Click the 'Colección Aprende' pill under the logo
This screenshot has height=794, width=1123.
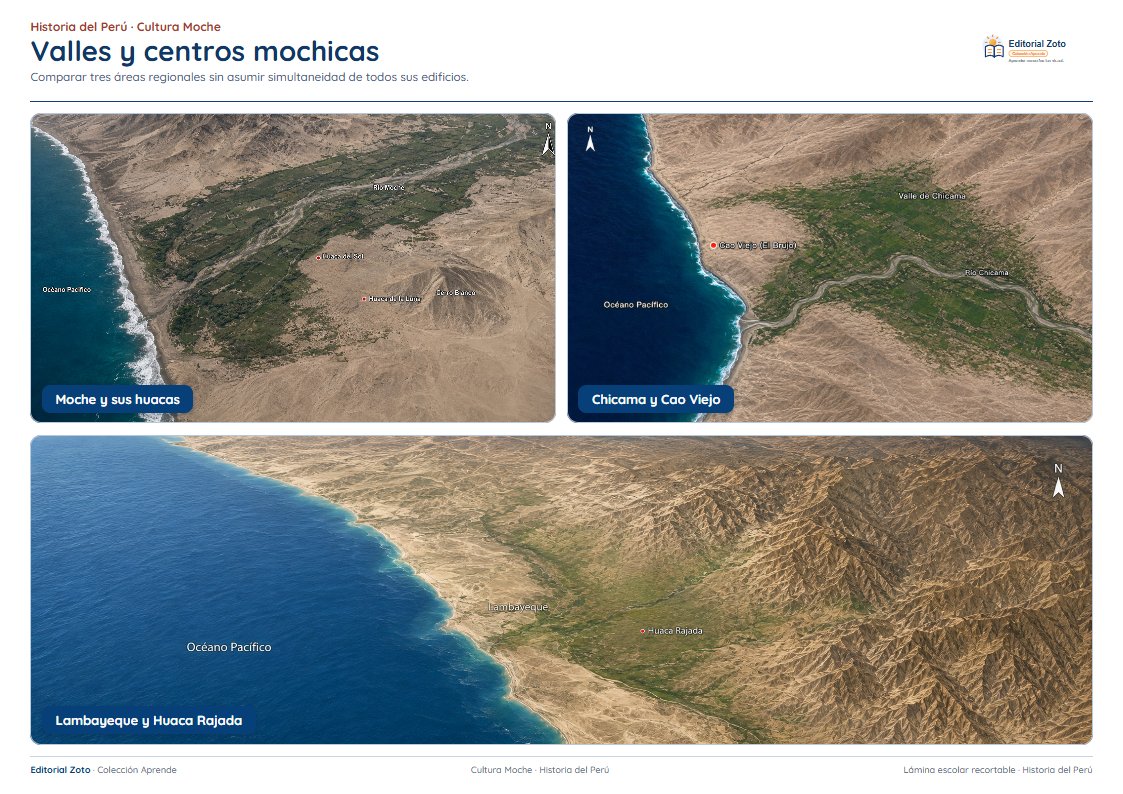(x=1028, y=54)
